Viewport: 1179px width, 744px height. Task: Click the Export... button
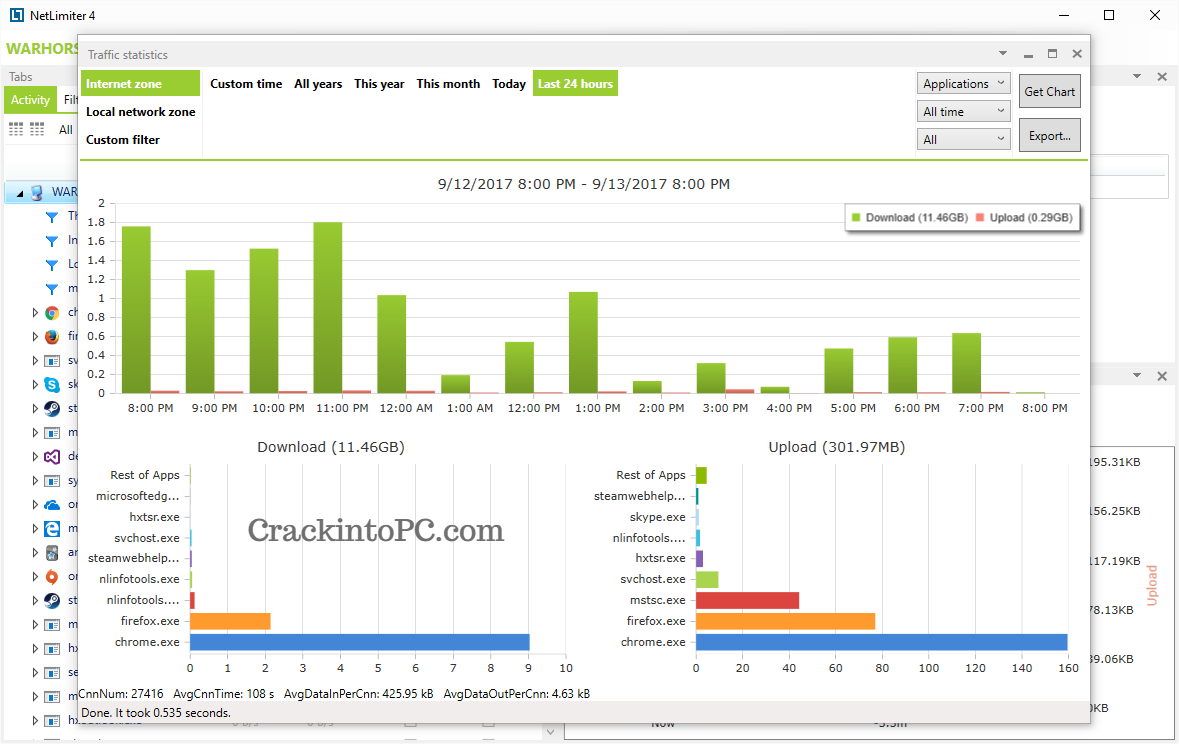1050,135
